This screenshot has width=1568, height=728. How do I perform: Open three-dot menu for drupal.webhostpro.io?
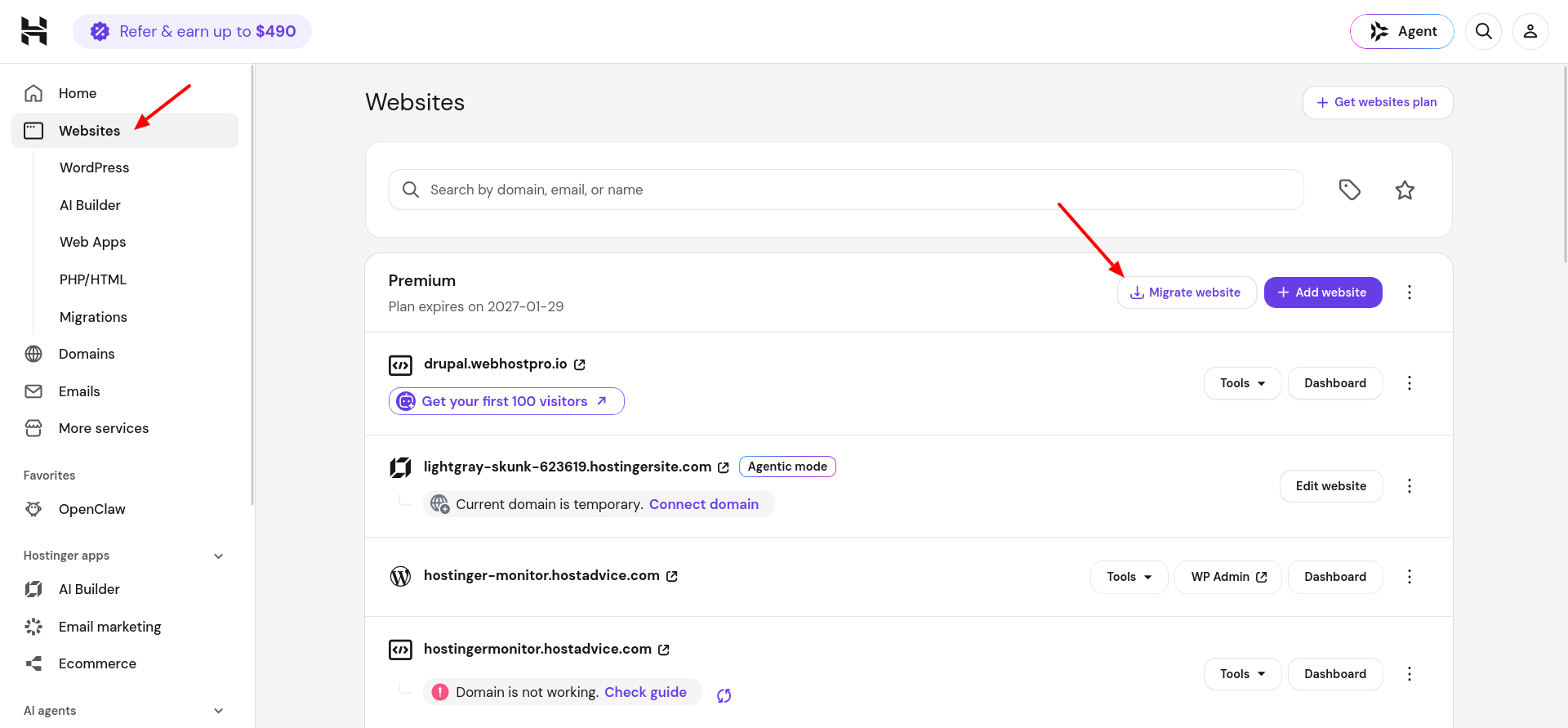tap(1410, 383)
